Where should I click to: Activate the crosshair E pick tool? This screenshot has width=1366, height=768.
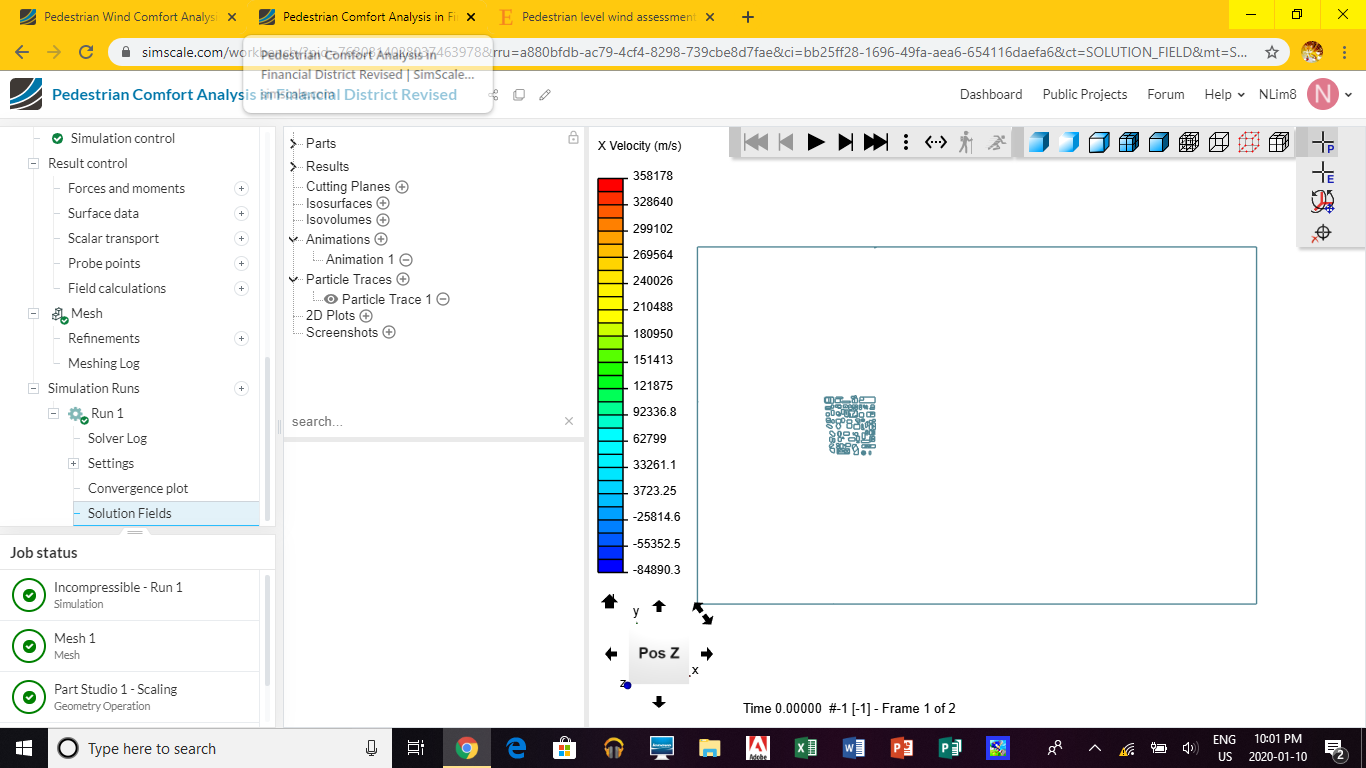[1323, 172]
